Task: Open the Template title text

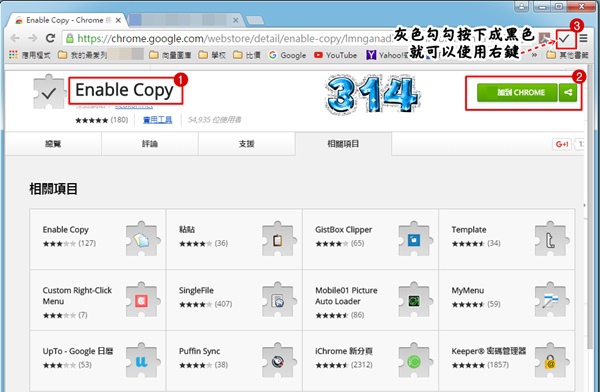Action: pos(469,230)
